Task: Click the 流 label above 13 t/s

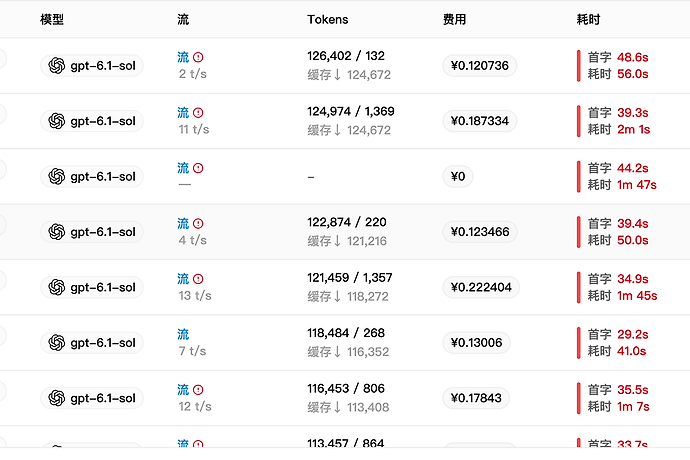Action: coord(183,279)
